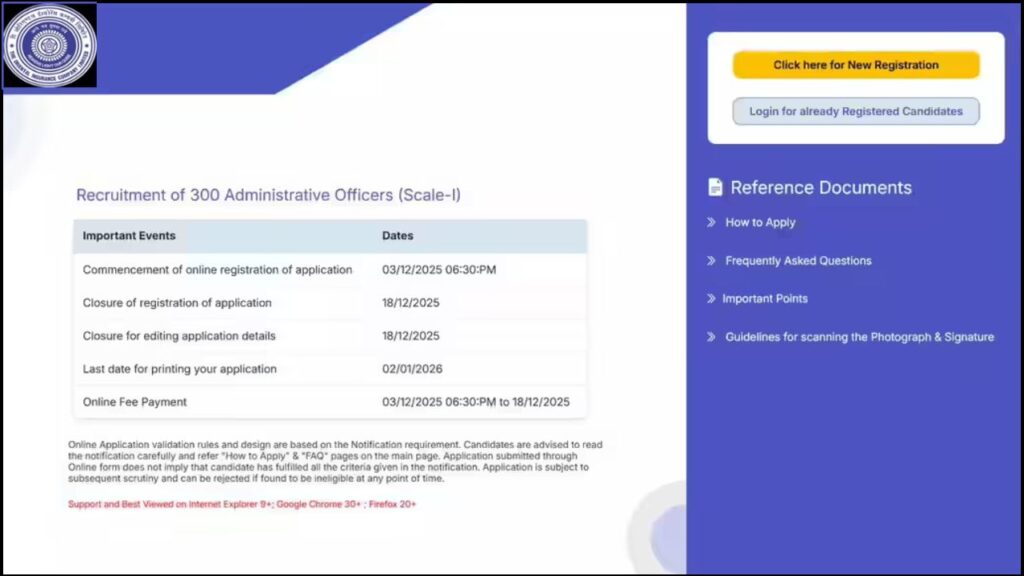
Task: Click the Important Events column header
Action: coord(129,236)
